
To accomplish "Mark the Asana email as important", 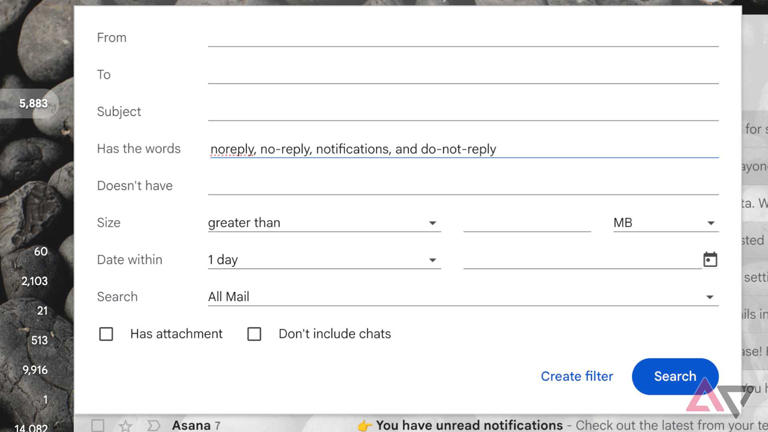I will tap(153, 425).
